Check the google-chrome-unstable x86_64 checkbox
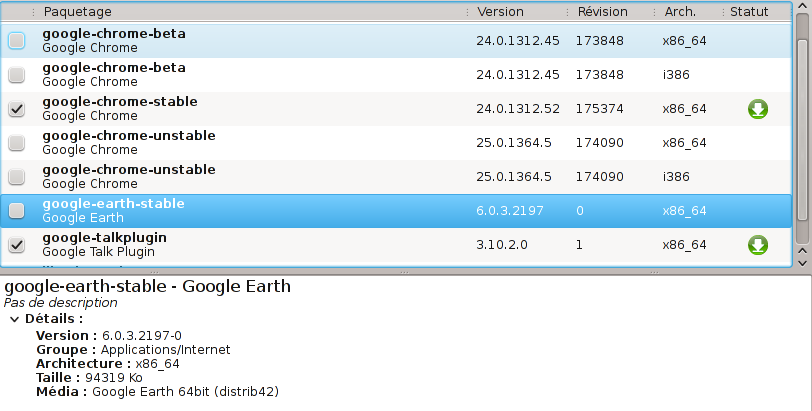 tap(17, 142)
